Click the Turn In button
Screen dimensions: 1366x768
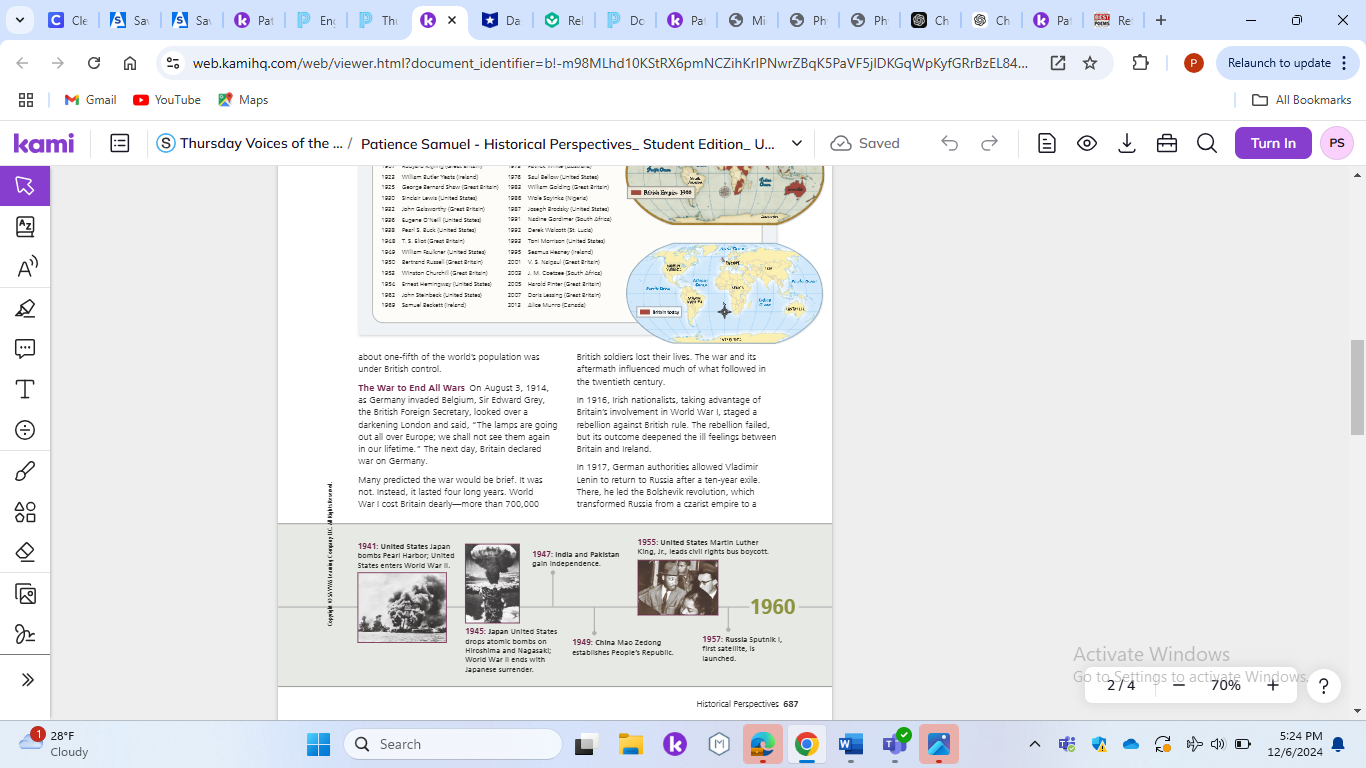(1272, 143)
